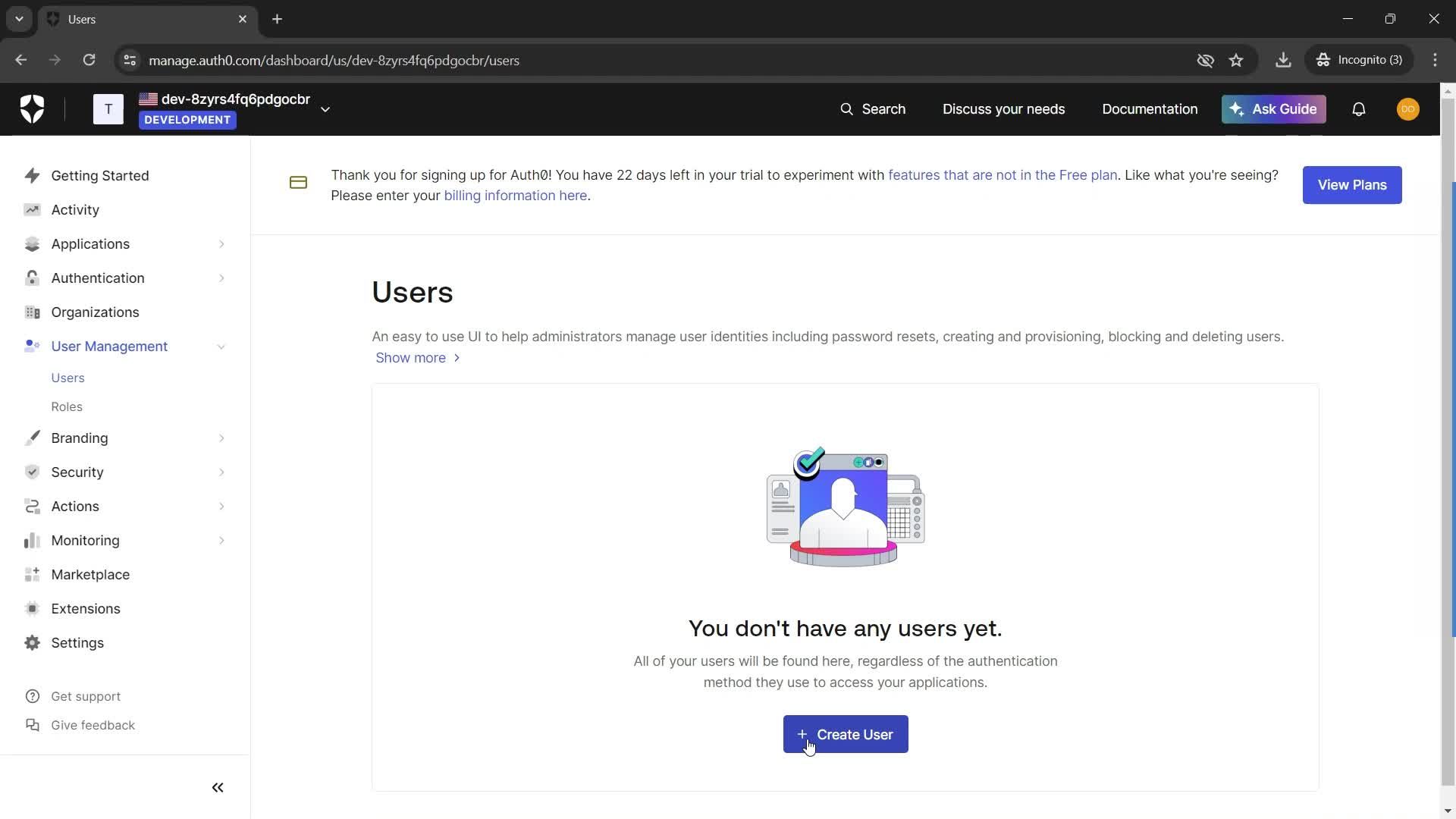This screenshot has height=819, width=1456.
Task: Click the site information icon in address bar
Action: click(x=130, y=60)
